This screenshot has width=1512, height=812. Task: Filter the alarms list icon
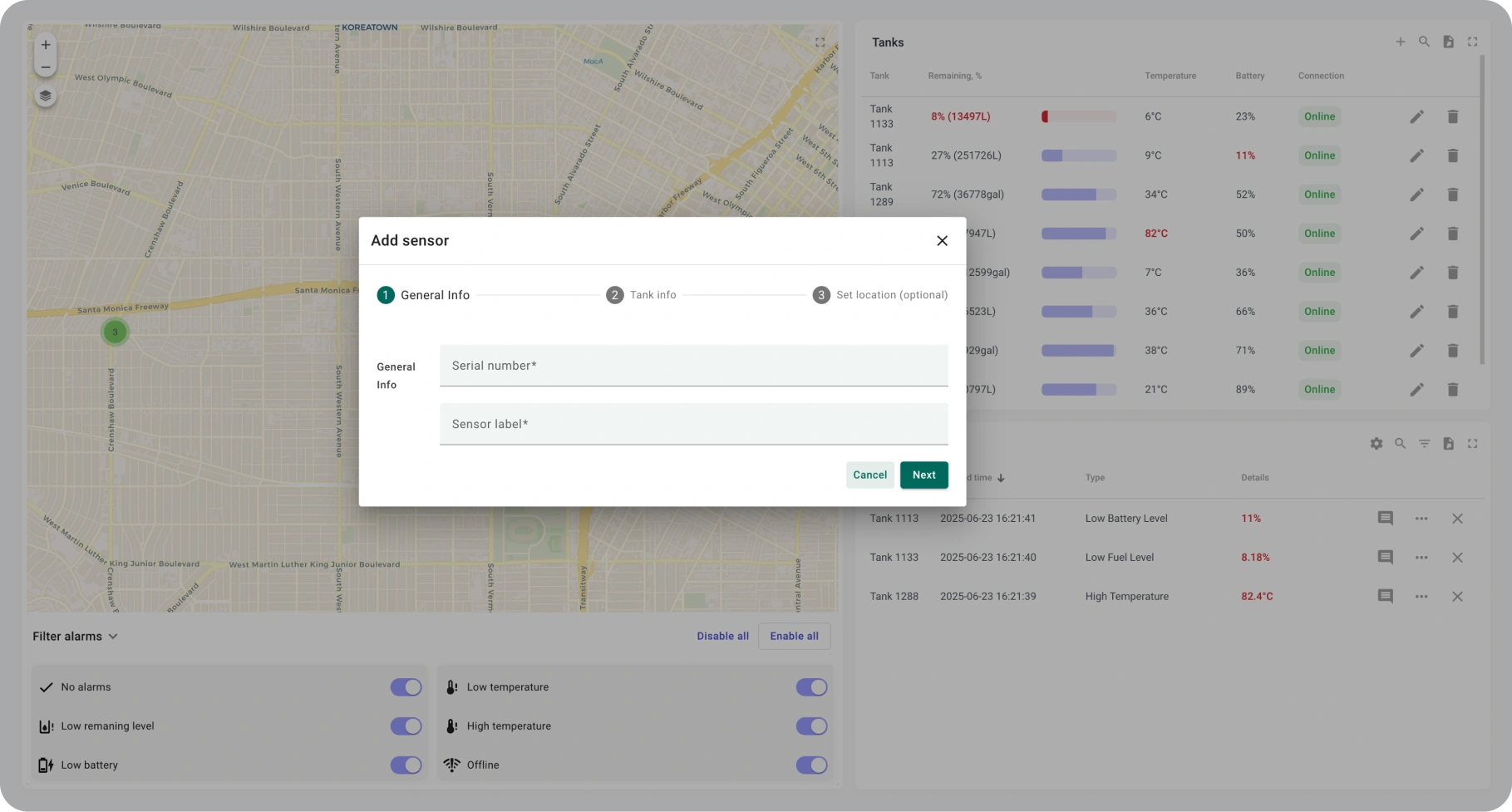pyautogui.click(x=1424, y=444)
